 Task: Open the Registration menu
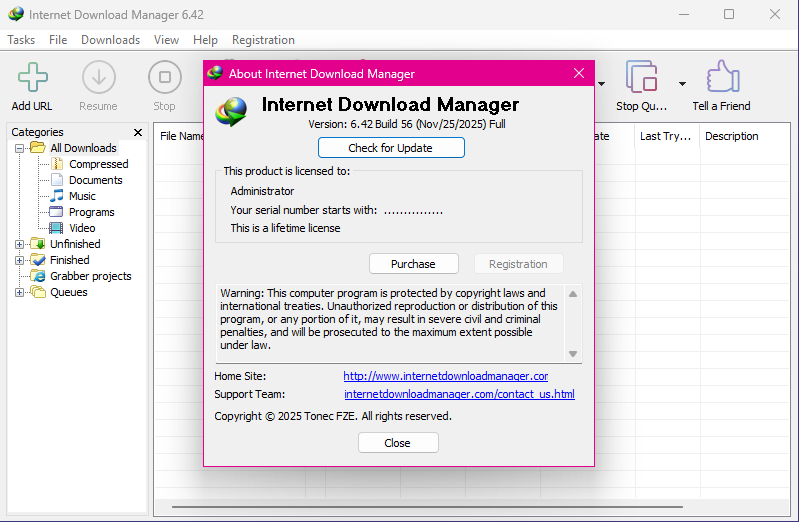(263, 40)
